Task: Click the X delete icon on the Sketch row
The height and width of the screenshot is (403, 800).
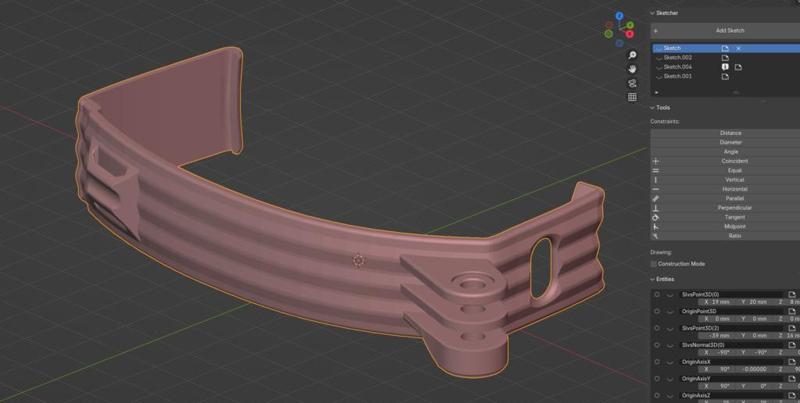Action: pos(738,48)
